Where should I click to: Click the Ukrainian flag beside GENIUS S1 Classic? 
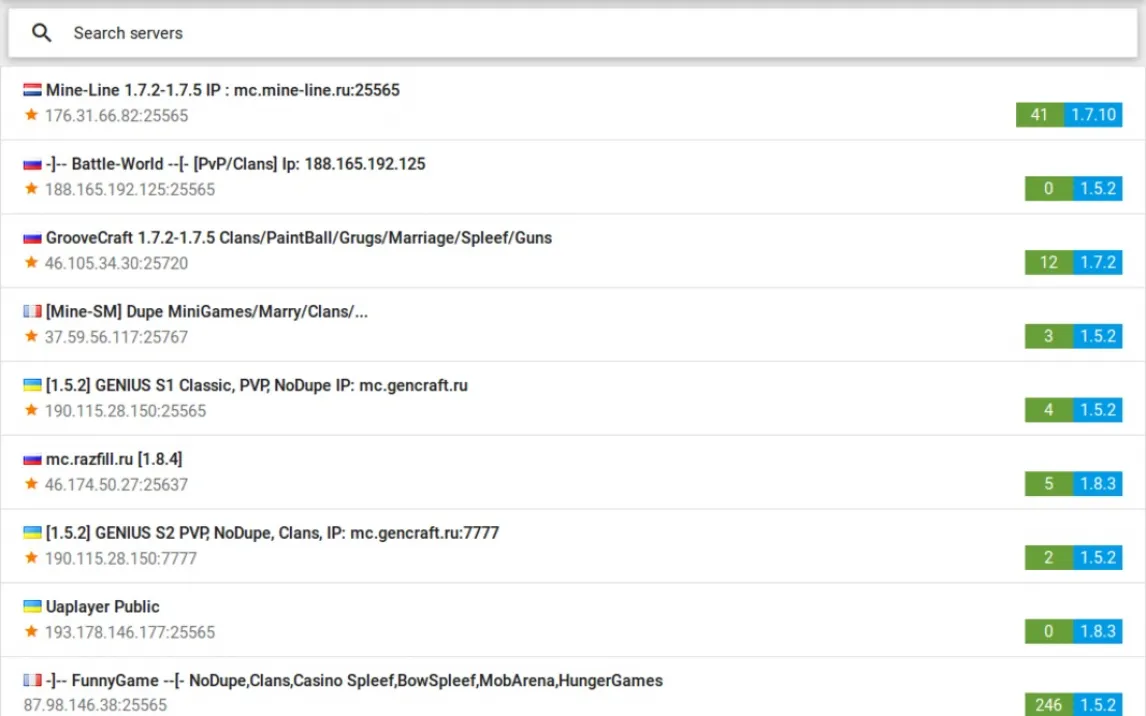coord(32,385)
